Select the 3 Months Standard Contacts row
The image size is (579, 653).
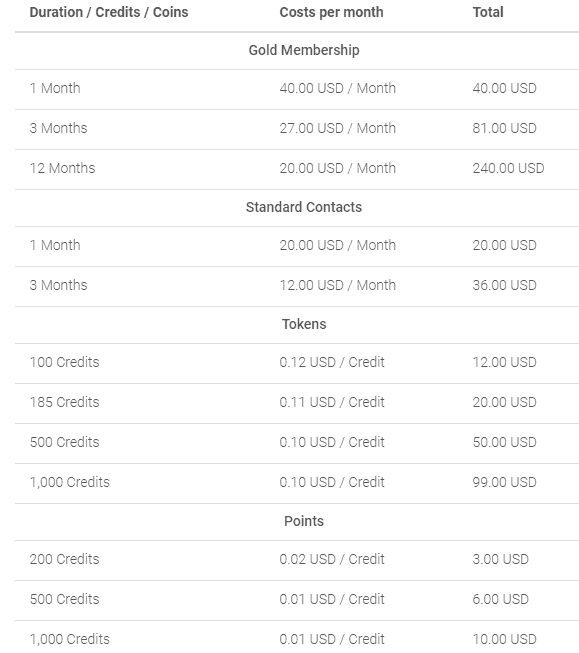click(x=297, y=287)
